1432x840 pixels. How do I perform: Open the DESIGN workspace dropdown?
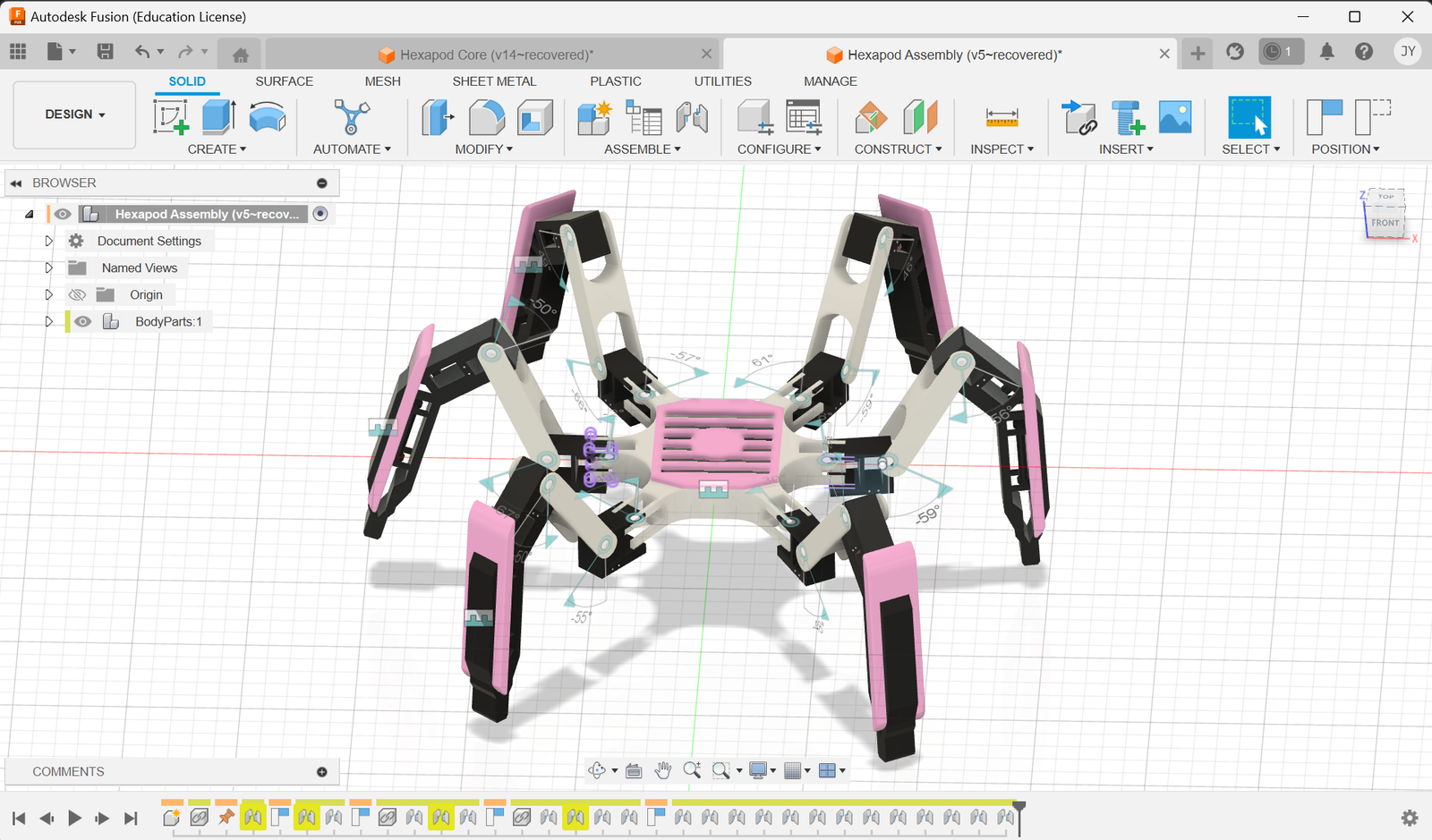[73, 115]
